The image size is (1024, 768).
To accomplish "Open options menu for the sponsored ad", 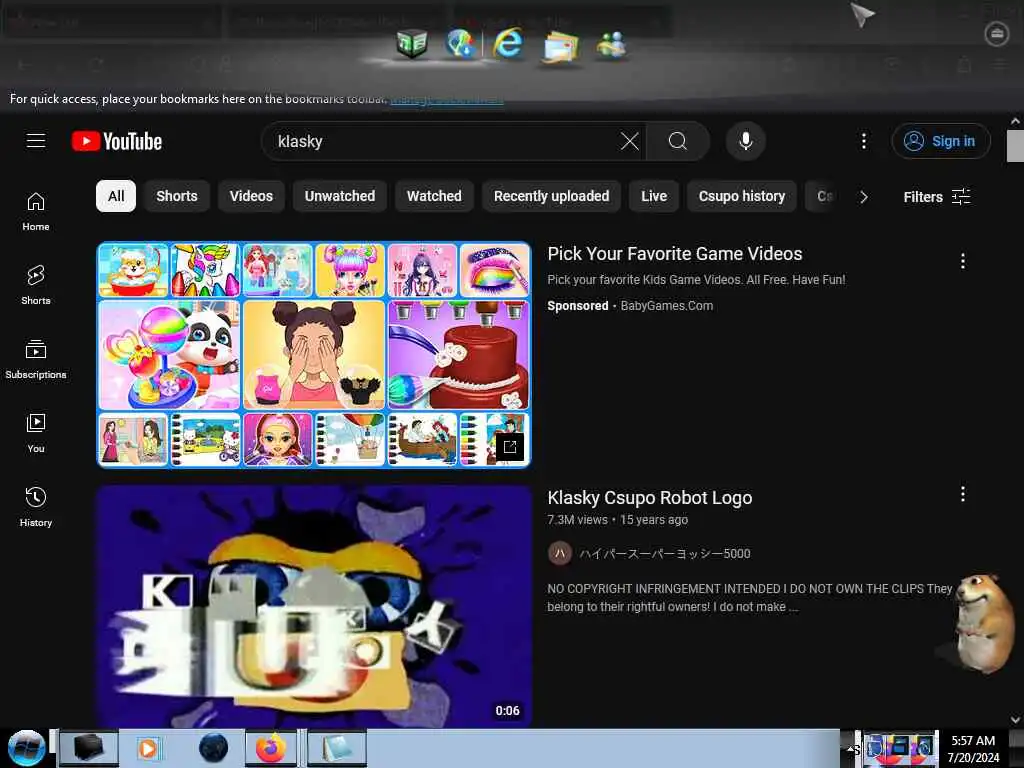I will coord(963,261).
